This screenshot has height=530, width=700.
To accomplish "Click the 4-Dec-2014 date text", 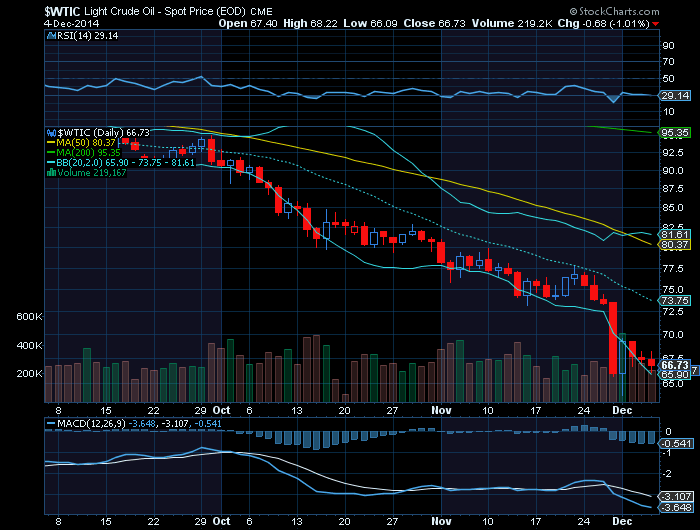I will [71, 24].
